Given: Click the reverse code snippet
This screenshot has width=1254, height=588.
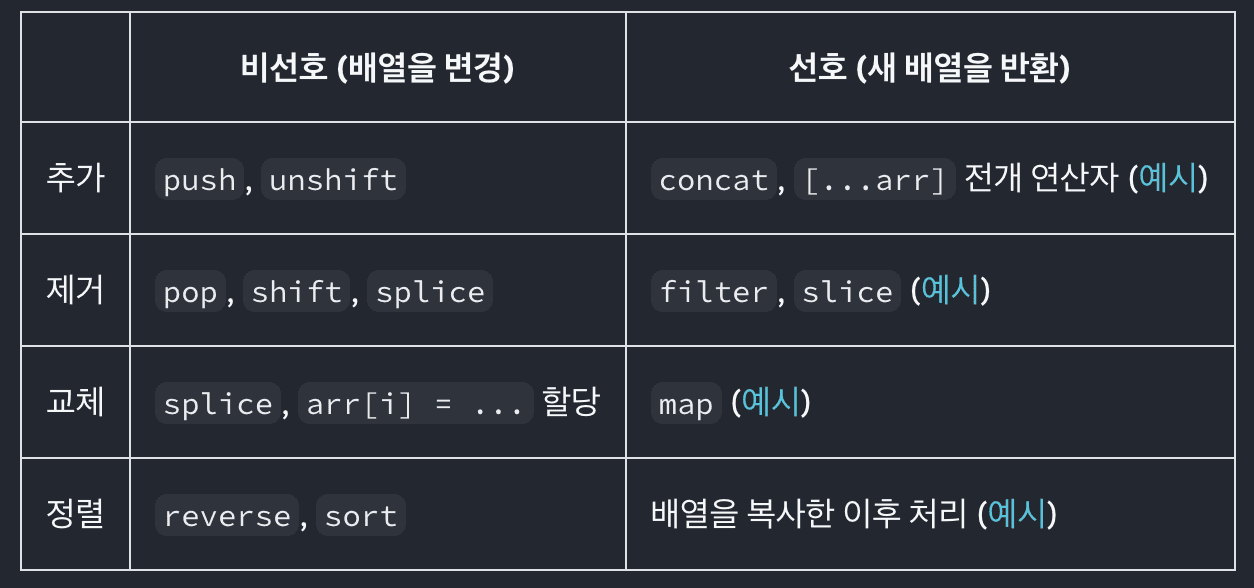Looking at the screenshot, I should click(227, 516).
